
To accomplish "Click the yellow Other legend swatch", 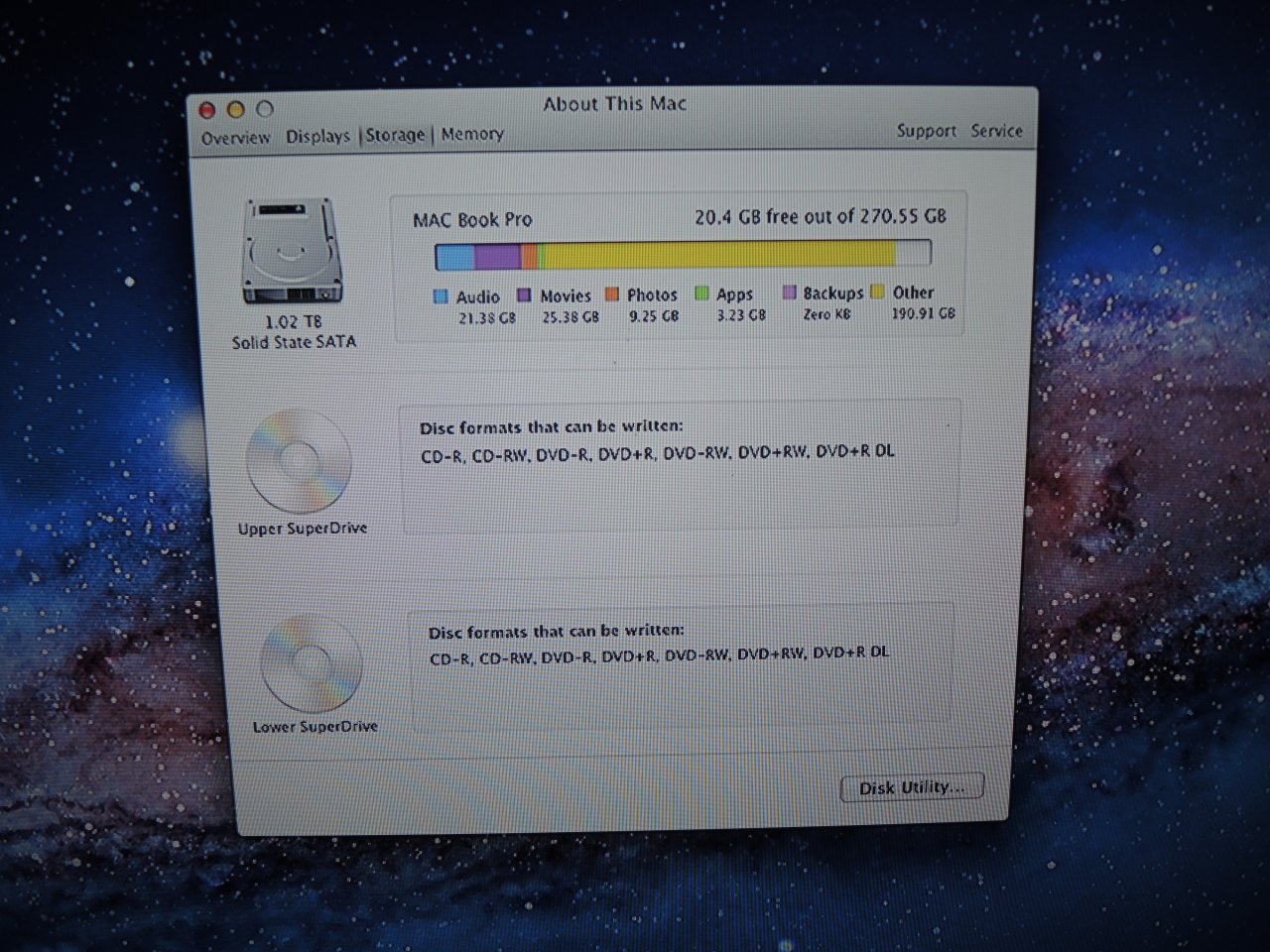I will [x=877, y=292].
